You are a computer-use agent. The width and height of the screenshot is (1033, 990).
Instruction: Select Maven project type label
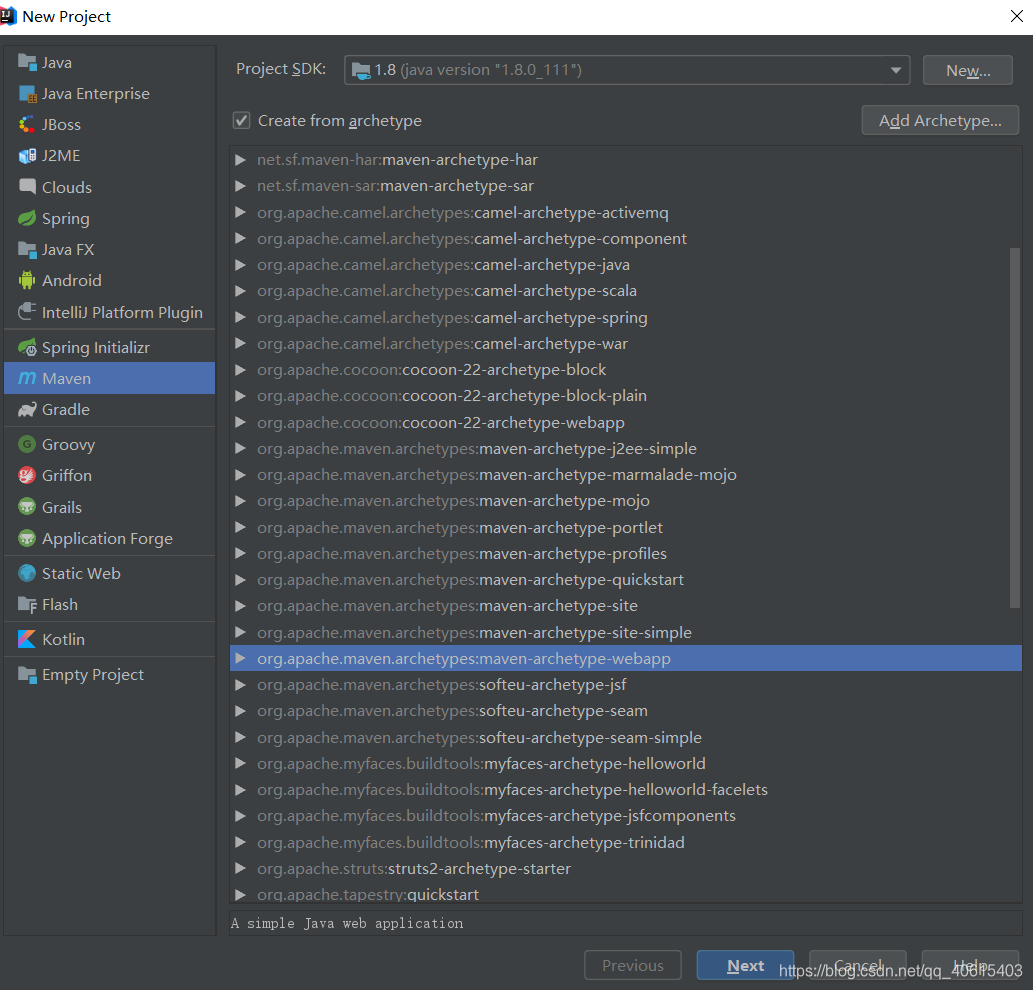(67, 379)
